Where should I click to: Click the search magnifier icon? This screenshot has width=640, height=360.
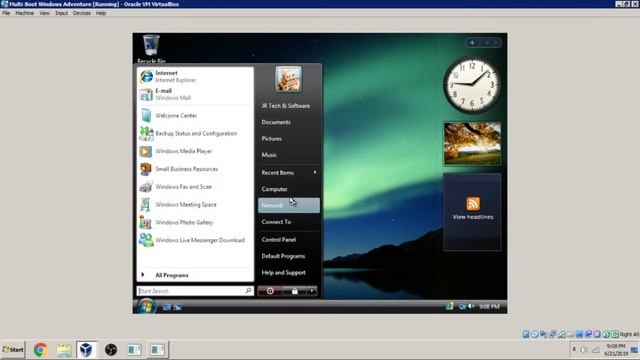pyautogui.click(x=249, y=291)
